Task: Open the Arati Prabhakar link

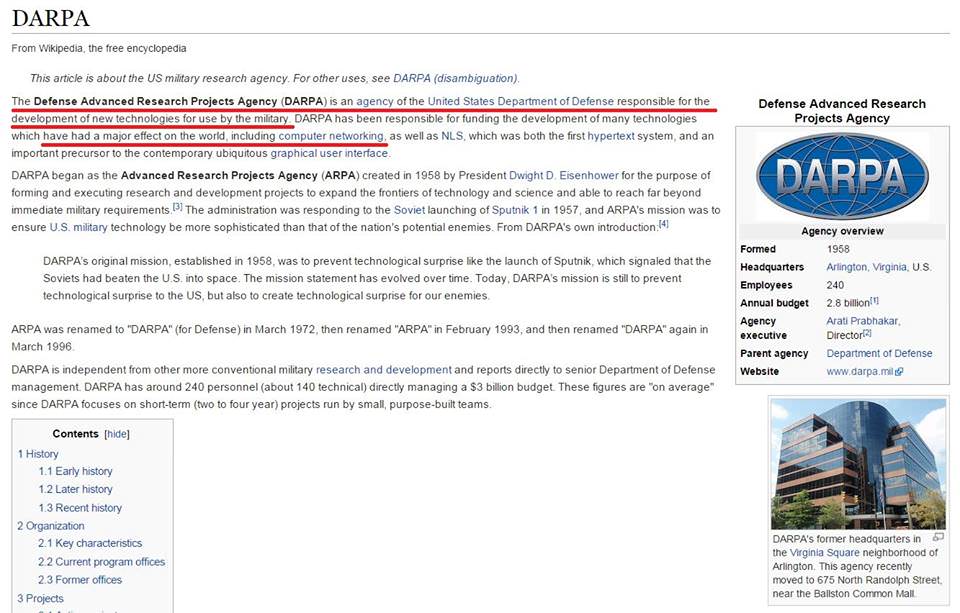Action: point(862,321)
